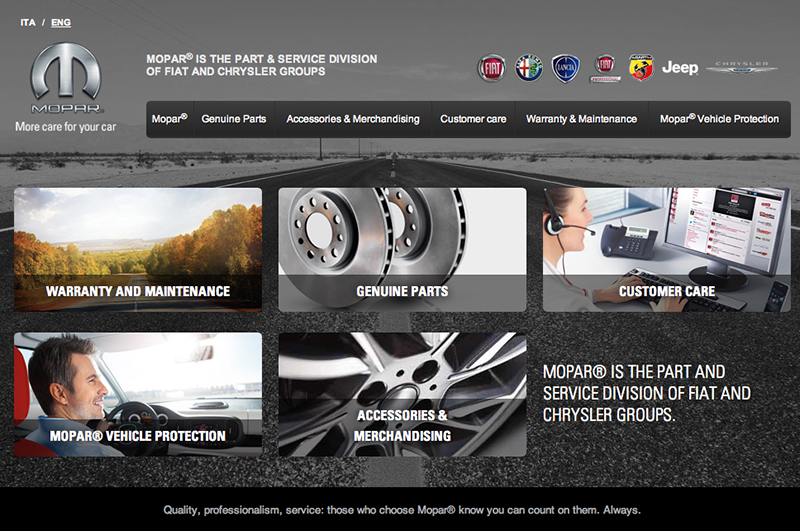Select the Abarth scorpion logo
This screenshot has height=531, width=800.
(x=641, y=68)
